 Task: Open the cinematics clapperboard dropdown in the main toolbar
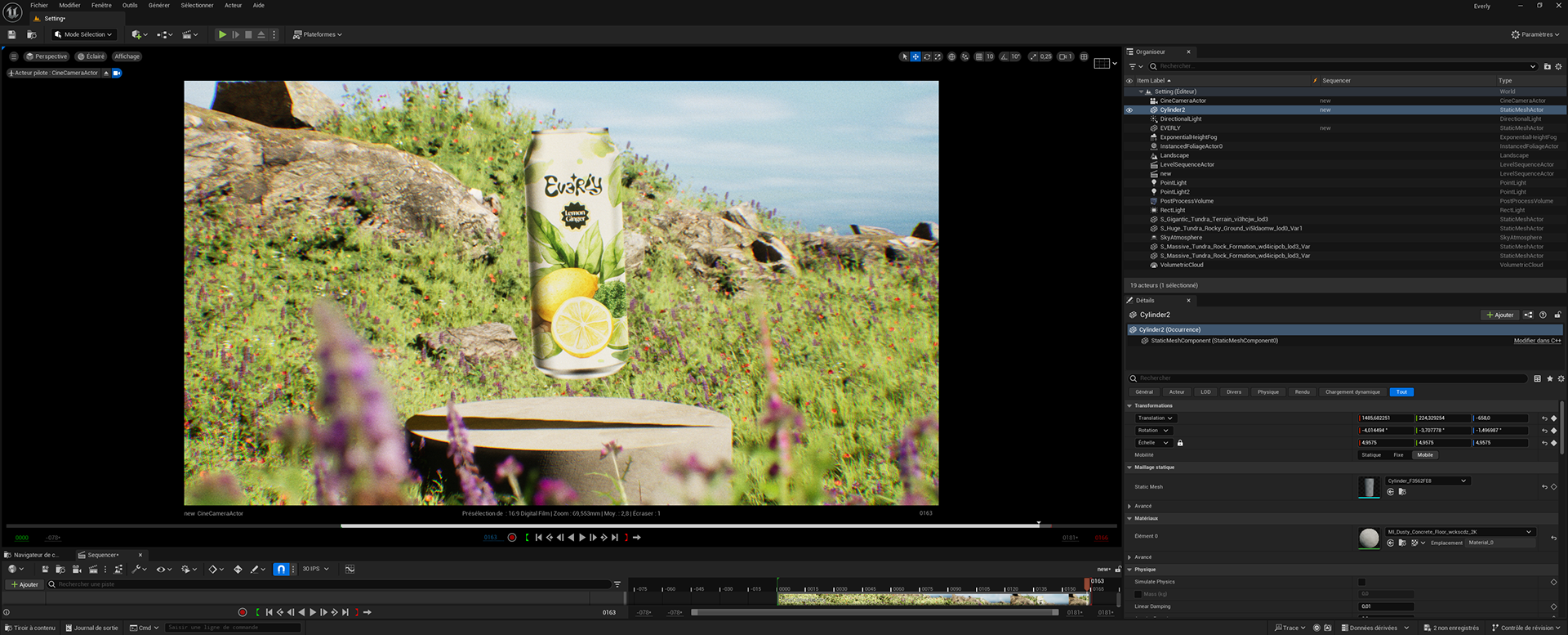[190, 34]
